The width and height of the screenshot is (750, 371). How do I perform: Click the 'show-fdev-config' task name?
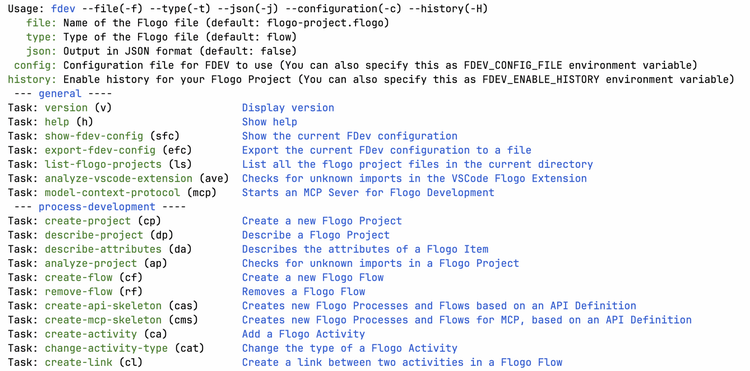coord(94,136)
